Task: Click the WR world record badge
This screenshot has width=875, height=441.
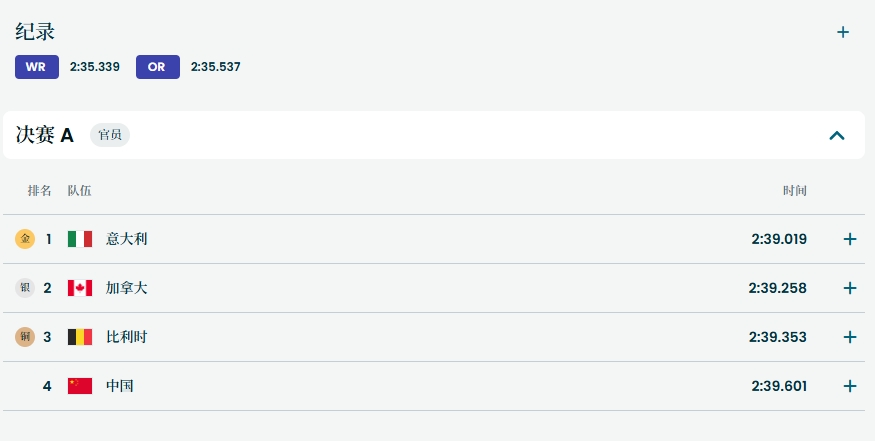Action: click(36, 67)
